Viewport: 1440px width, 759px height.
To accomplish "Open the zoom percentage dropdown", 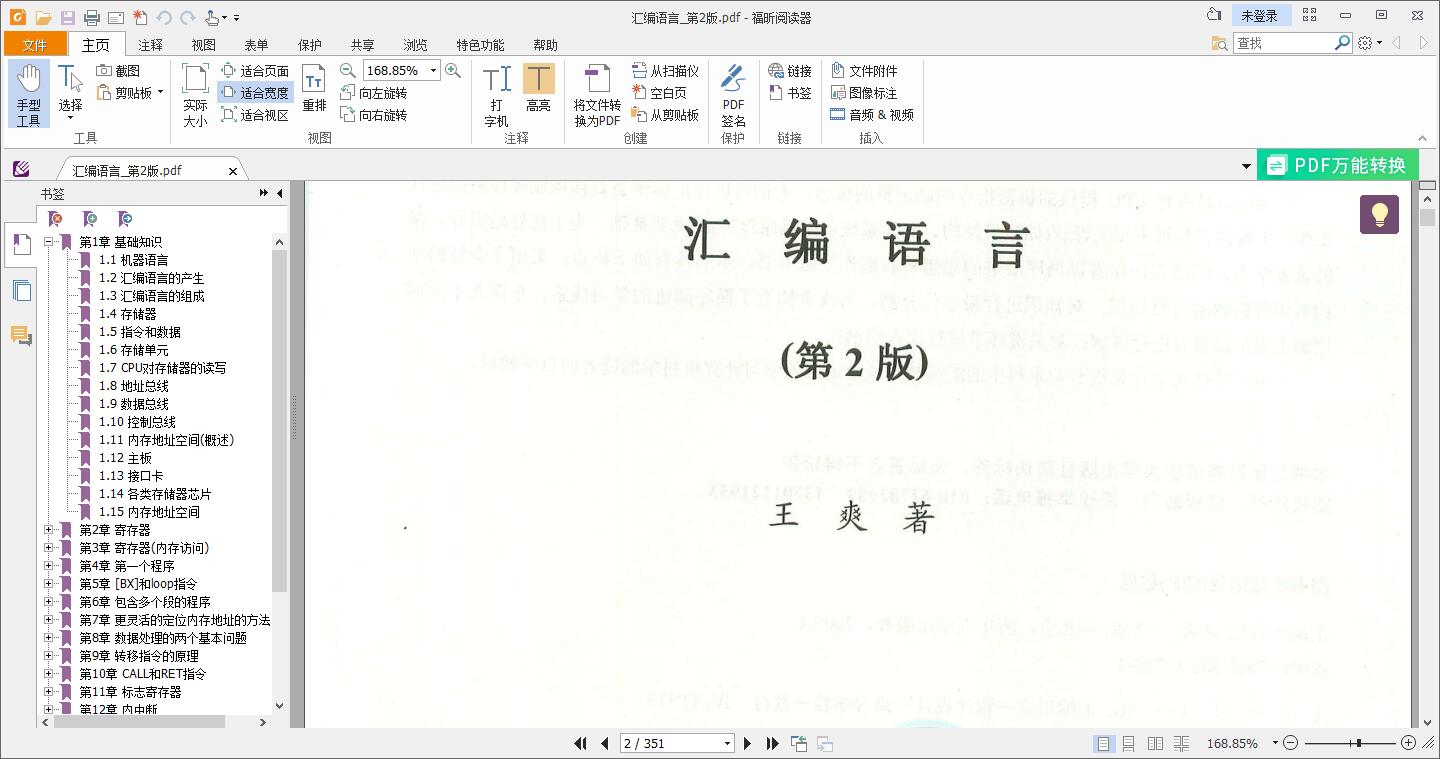I will [433, 70].
